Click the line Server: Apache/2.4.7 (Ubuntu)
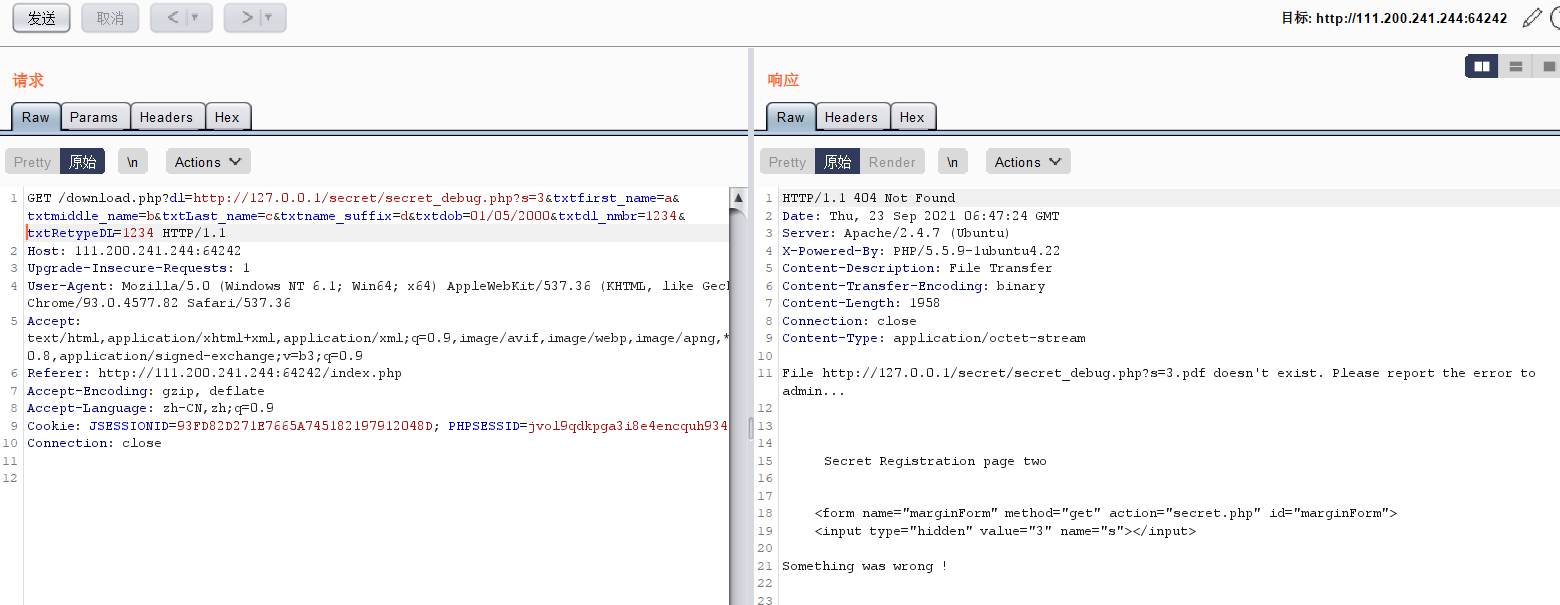Image resolution: width=1560 pixels, height=605 pixels. 896,233
